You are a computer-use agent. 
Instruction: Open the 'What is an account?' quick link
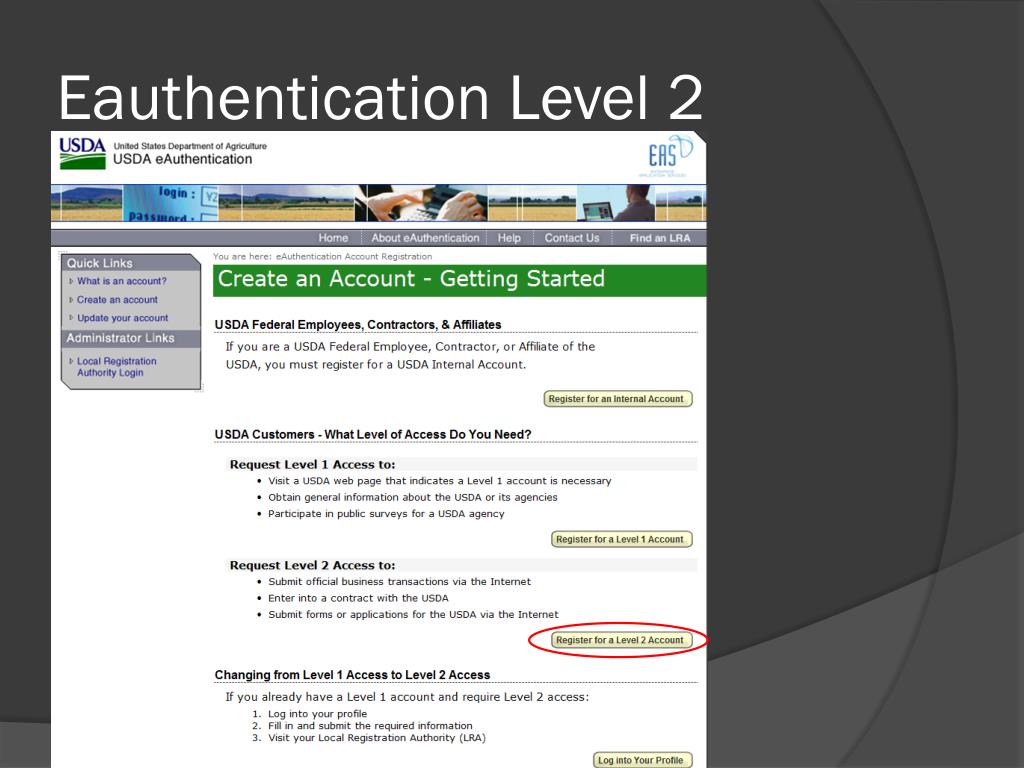(x=121, y=281)
